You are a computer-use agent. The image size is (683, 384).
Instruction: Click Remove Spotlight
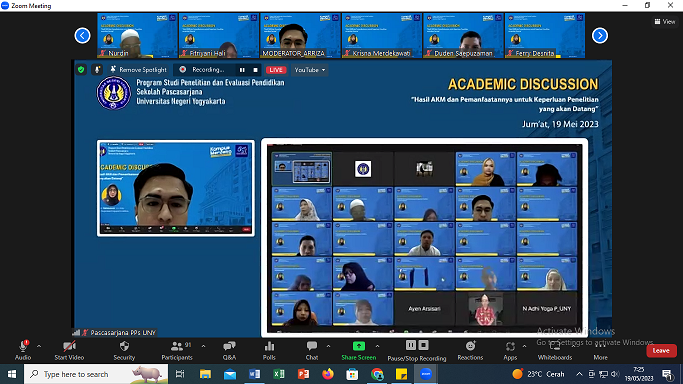(x=139, y=70)
